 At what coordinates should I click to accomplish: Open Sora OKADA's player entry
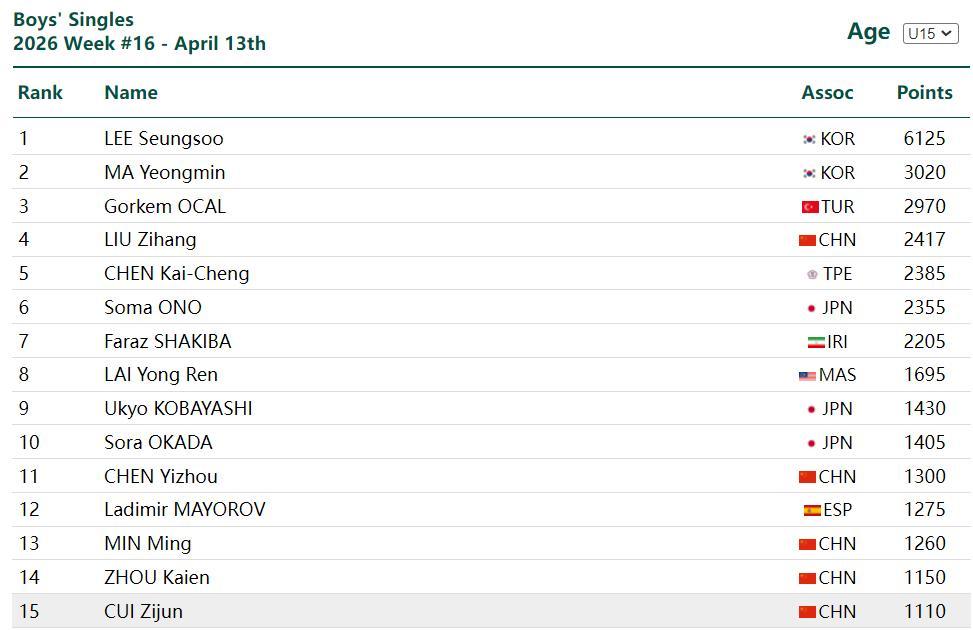tap(158, 443)
